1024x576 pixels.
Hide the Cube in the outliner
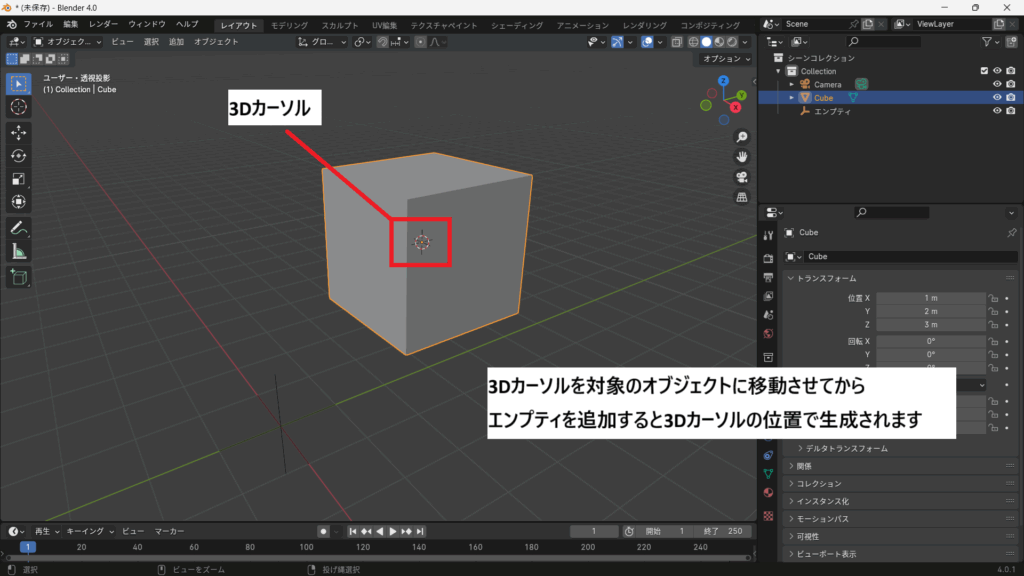996,98
